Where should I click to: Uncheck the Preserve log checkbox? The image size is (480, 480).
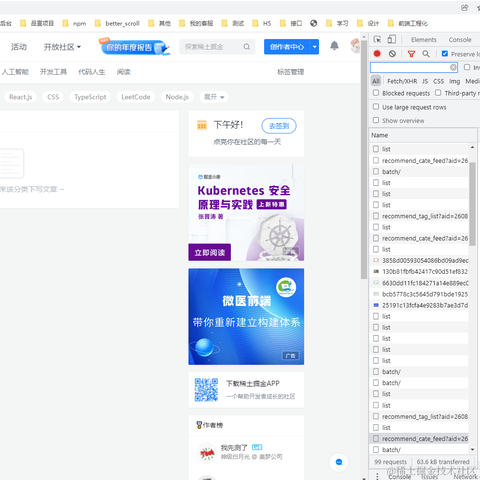[445, 53]
